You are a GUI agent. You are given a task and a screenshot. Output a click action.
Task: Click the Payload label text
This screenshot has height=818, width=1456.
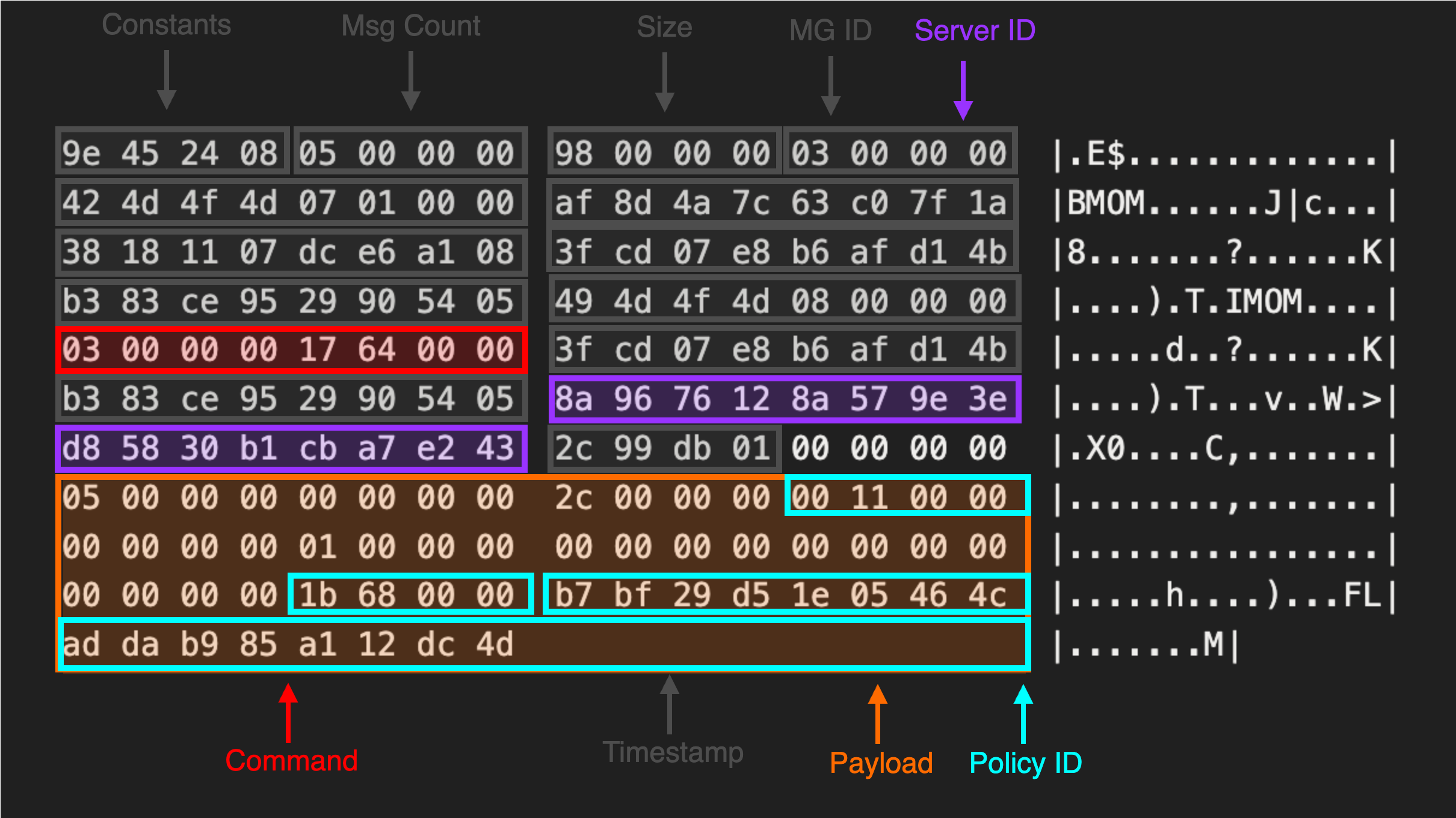coord(881,763)
